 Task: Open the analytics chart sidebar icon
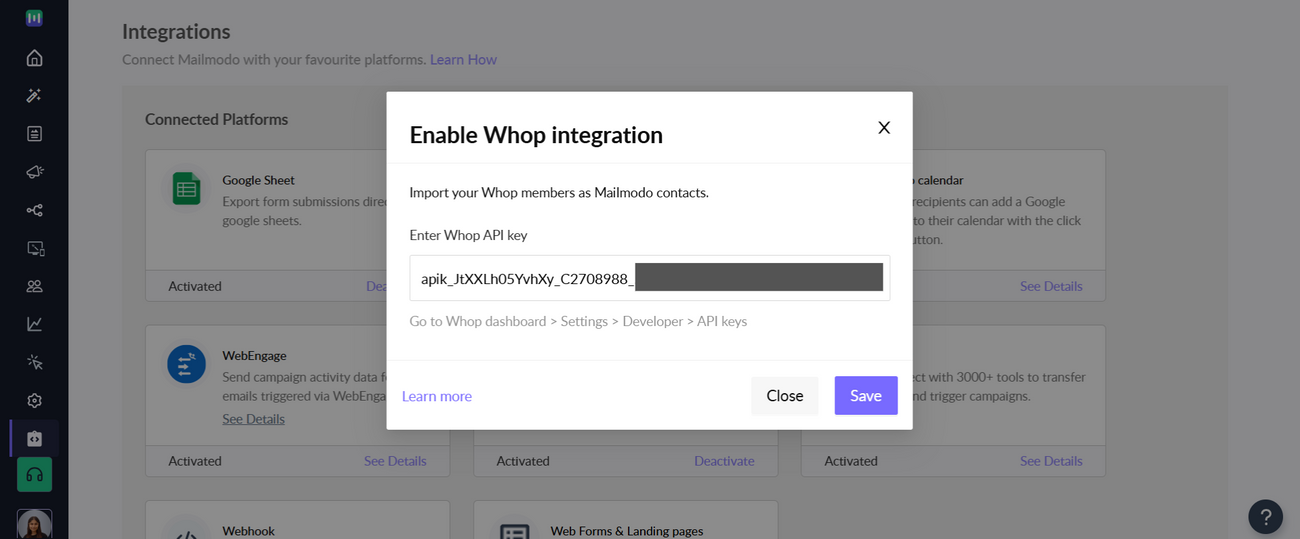click(x=34, y=324)
